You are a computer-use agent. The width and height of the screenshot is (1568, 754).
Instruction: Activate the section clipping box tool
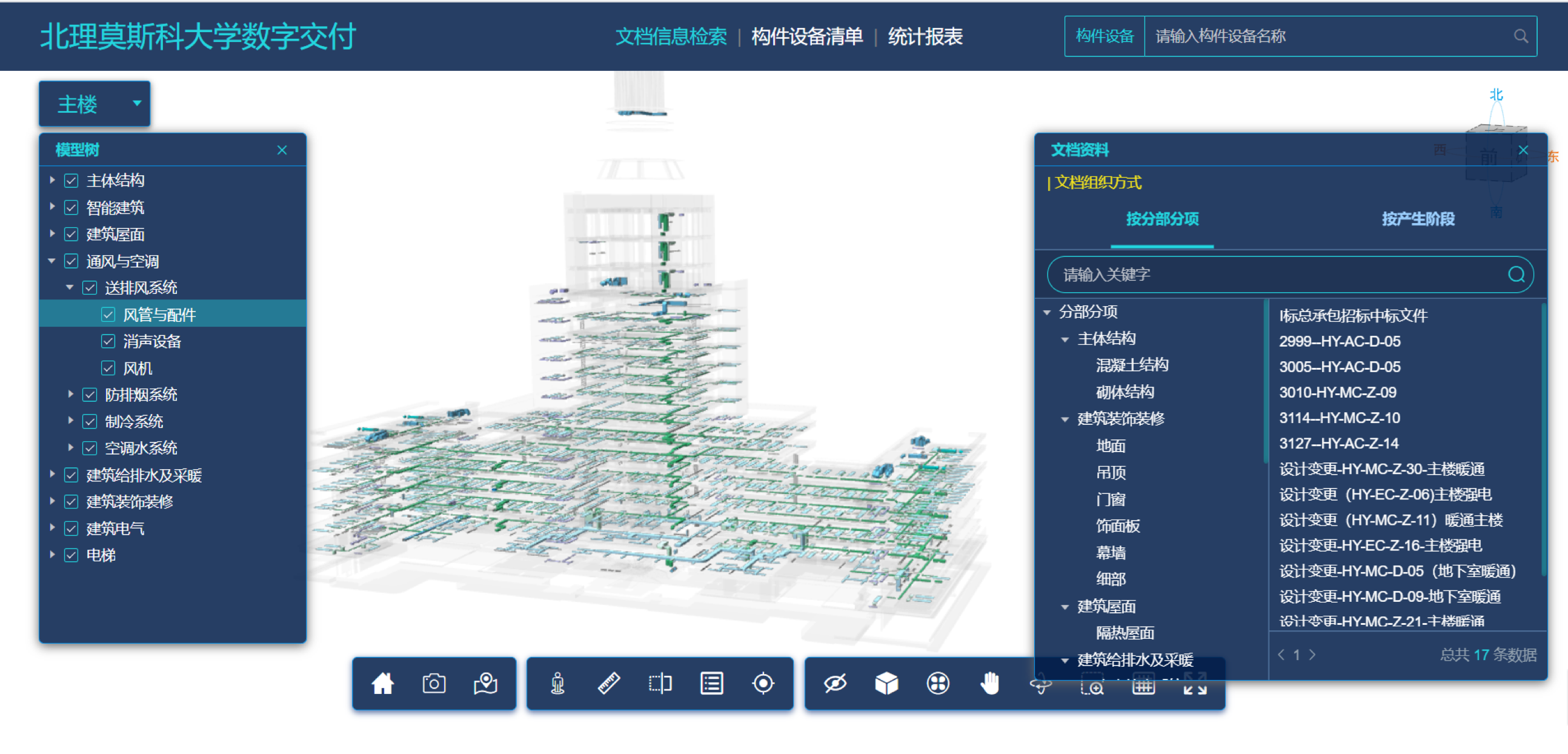tap(660, 684)
